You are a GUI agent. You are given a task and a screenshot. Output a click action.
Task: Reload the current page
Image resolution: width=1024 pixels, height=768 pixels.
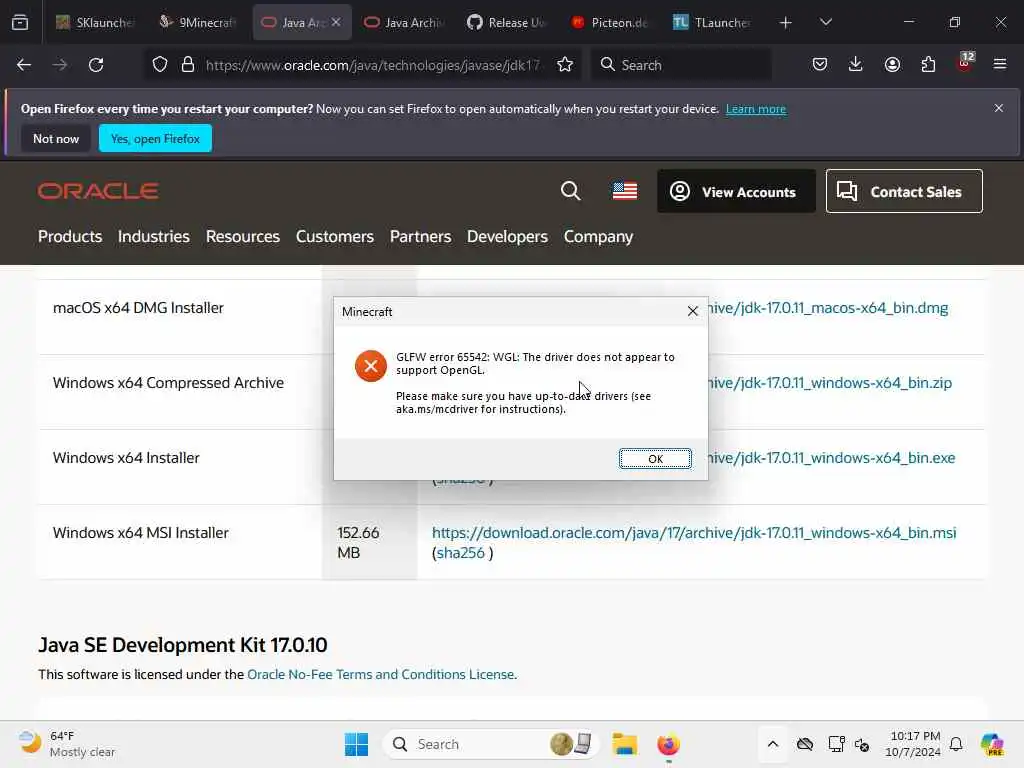click(x=96, y=65)
